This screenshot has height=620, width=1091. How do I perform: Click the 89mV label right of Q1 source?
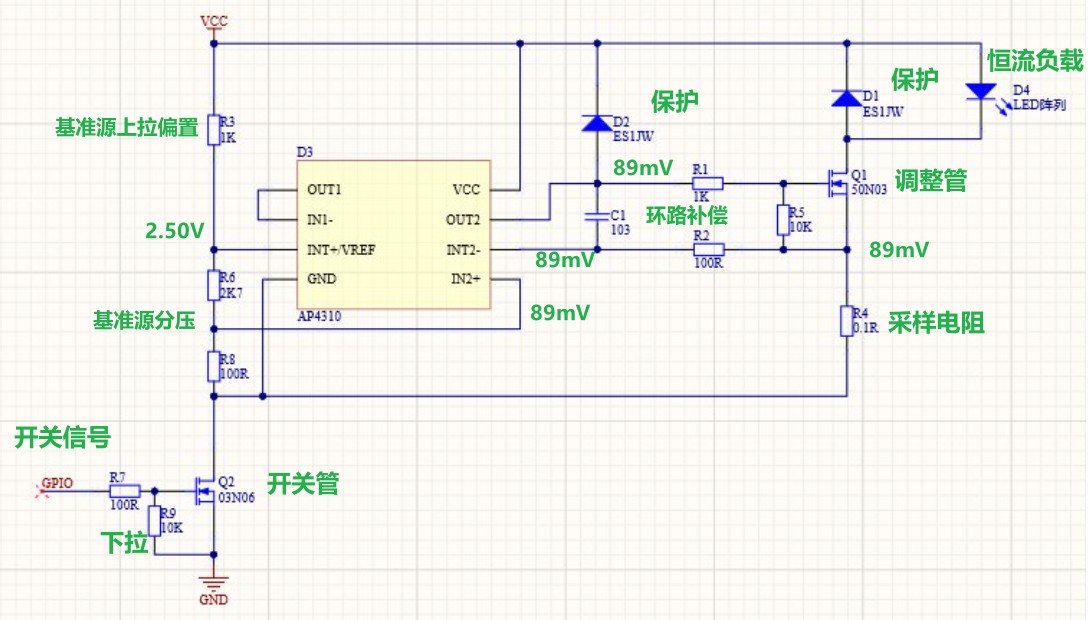pos(899,250)
